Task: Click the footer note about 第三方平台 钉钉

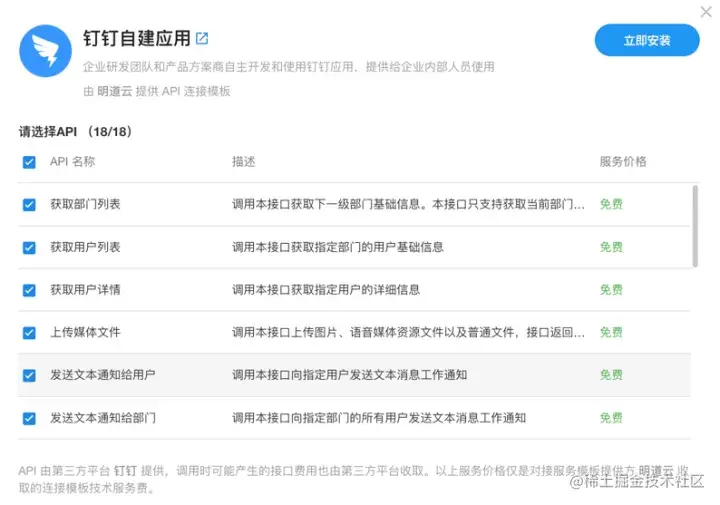Action: click(354, 479)
